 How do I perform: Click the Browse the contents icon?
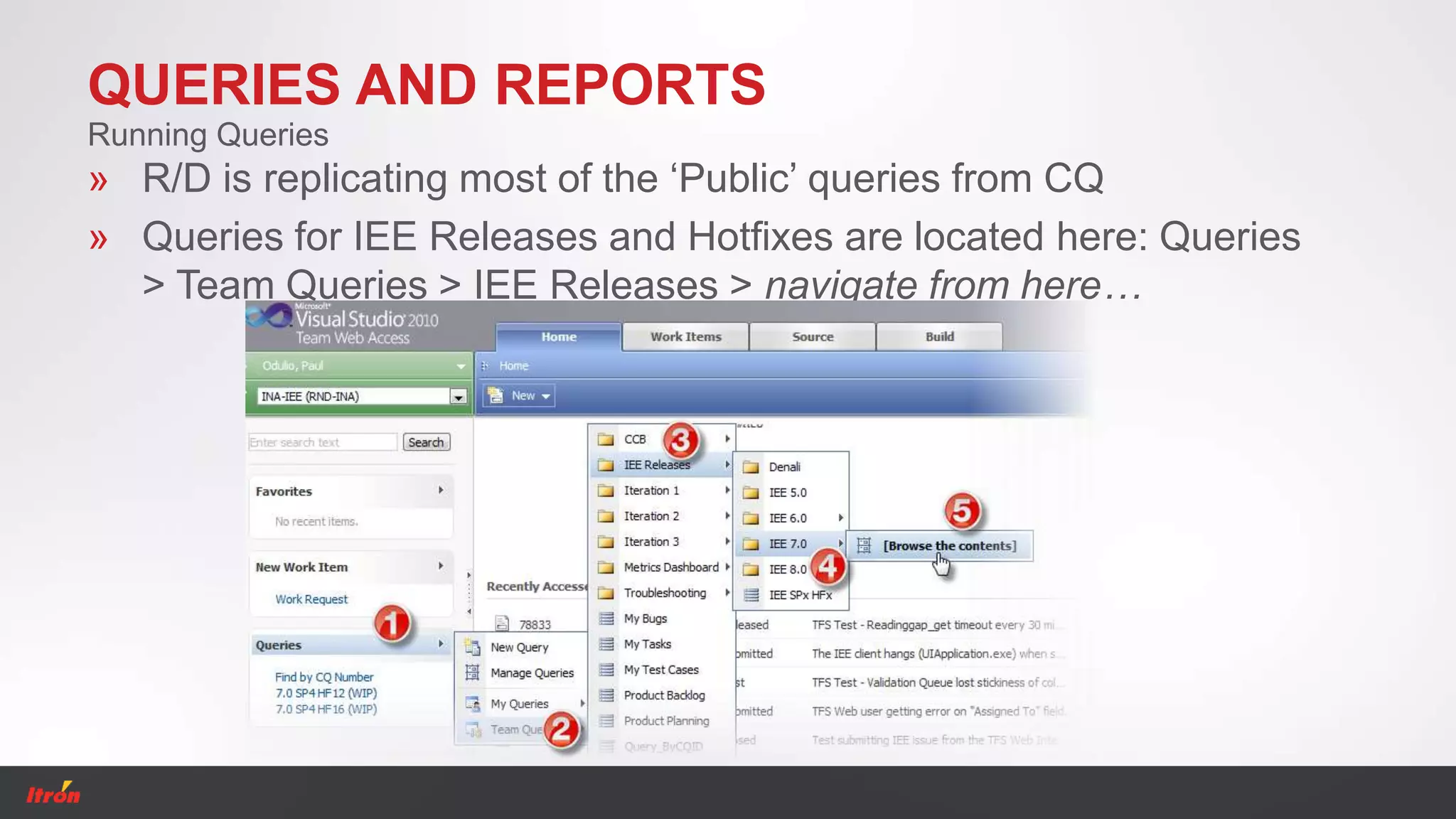click(864, 546)
